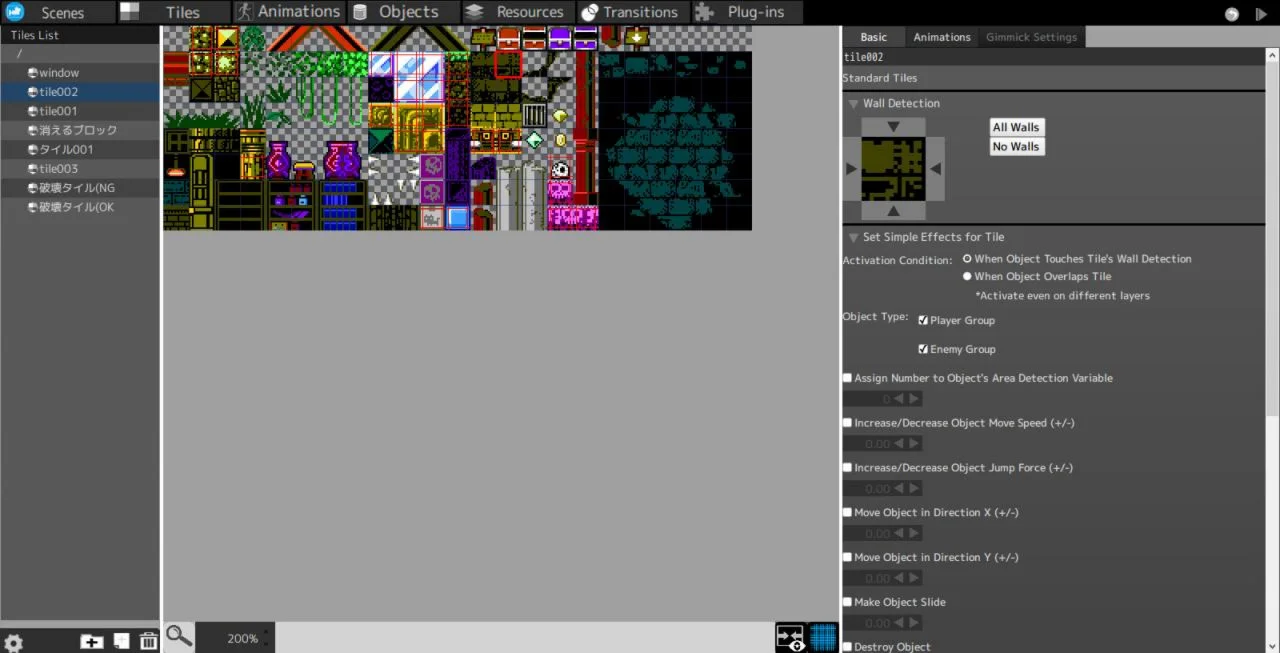Switch to the Animations panel tab

[942, 37]
